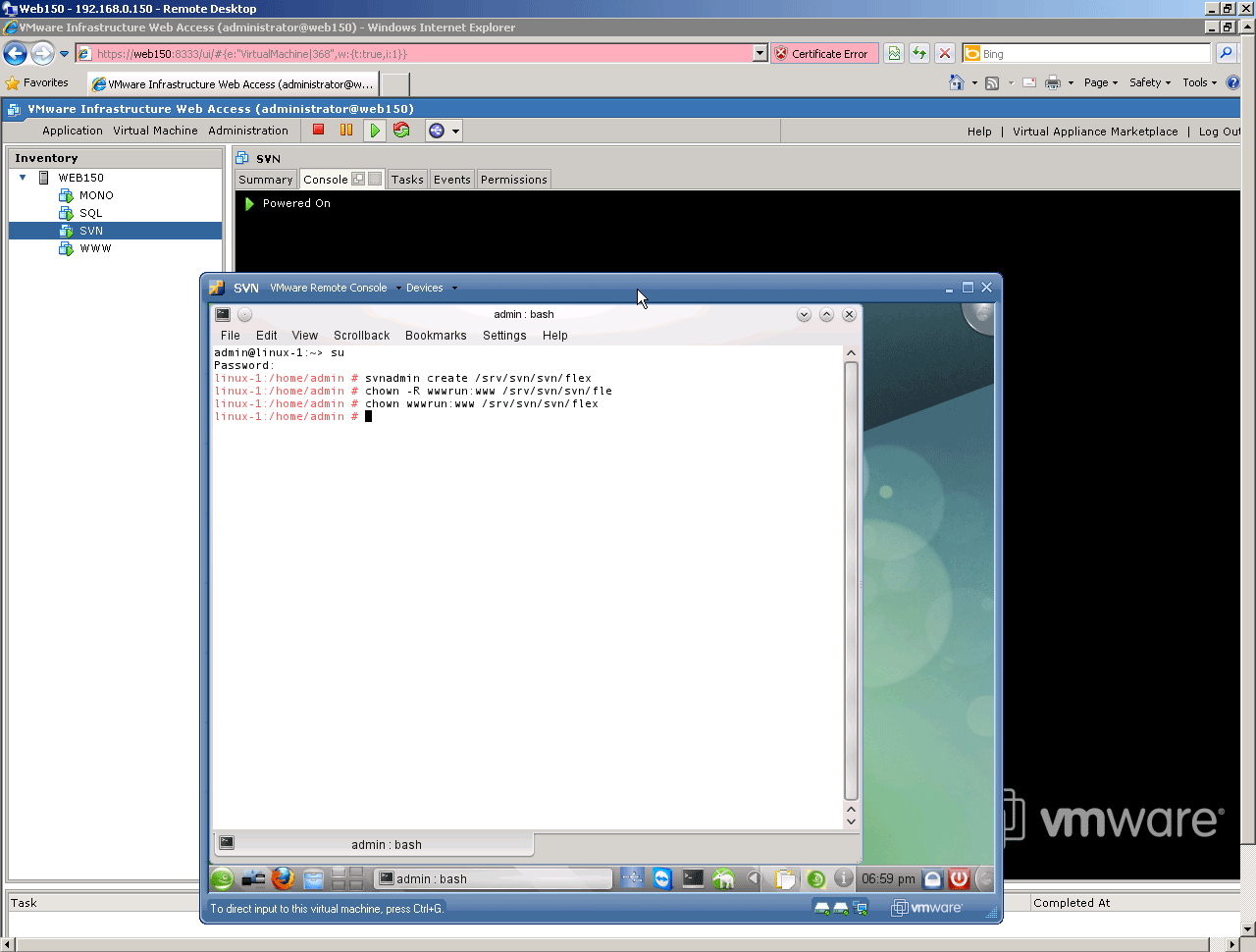Click the lock screen icon in guest panel
Image resolution: width=1256 pixels, height=952 pixels.
coord(933,879)
